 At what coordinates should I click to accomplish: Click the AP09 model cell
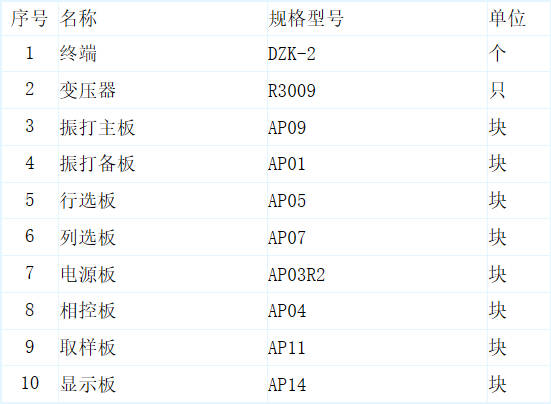click(377, 127)
